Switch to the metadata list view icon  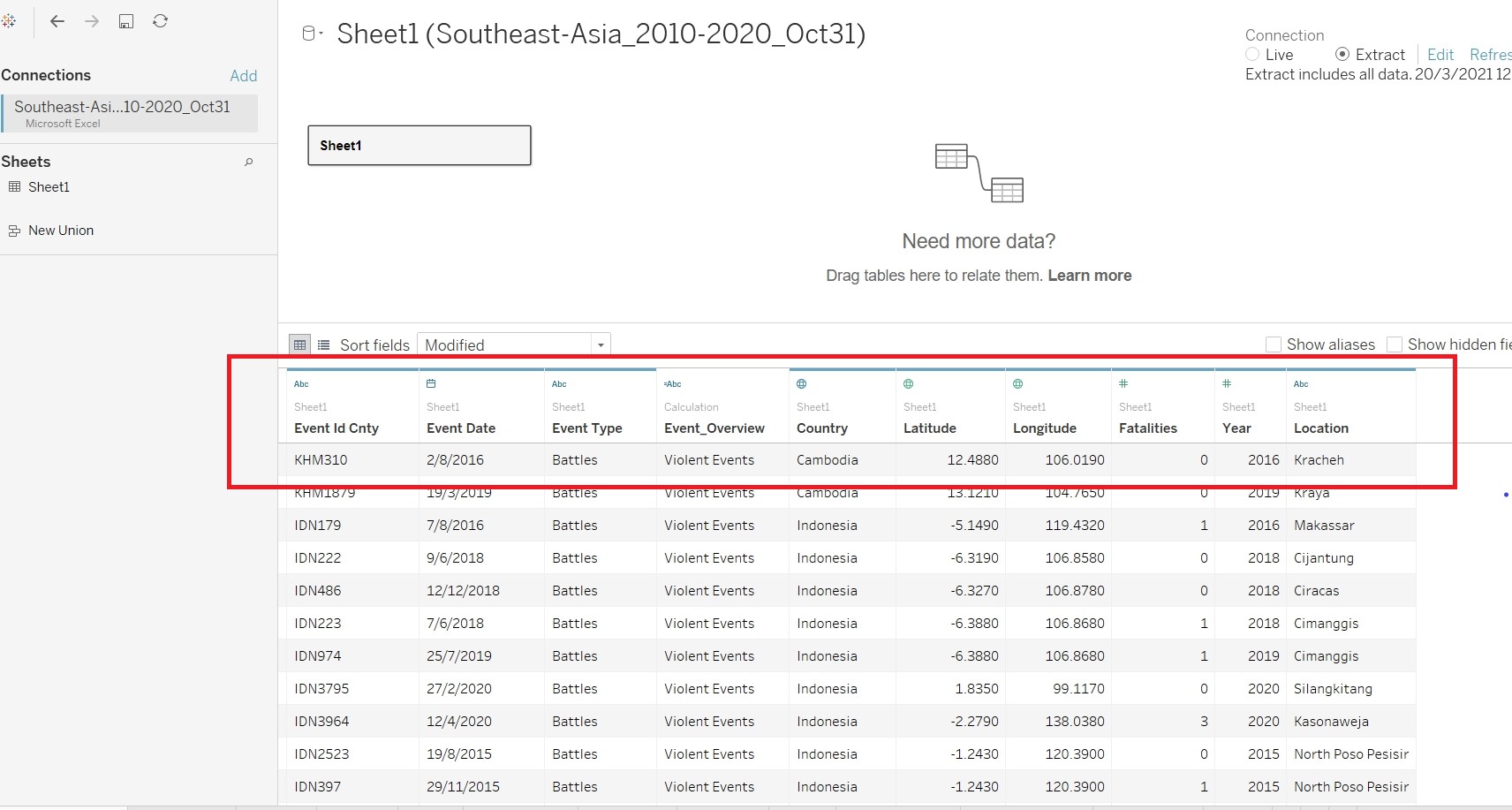click(x=324, y=344)
